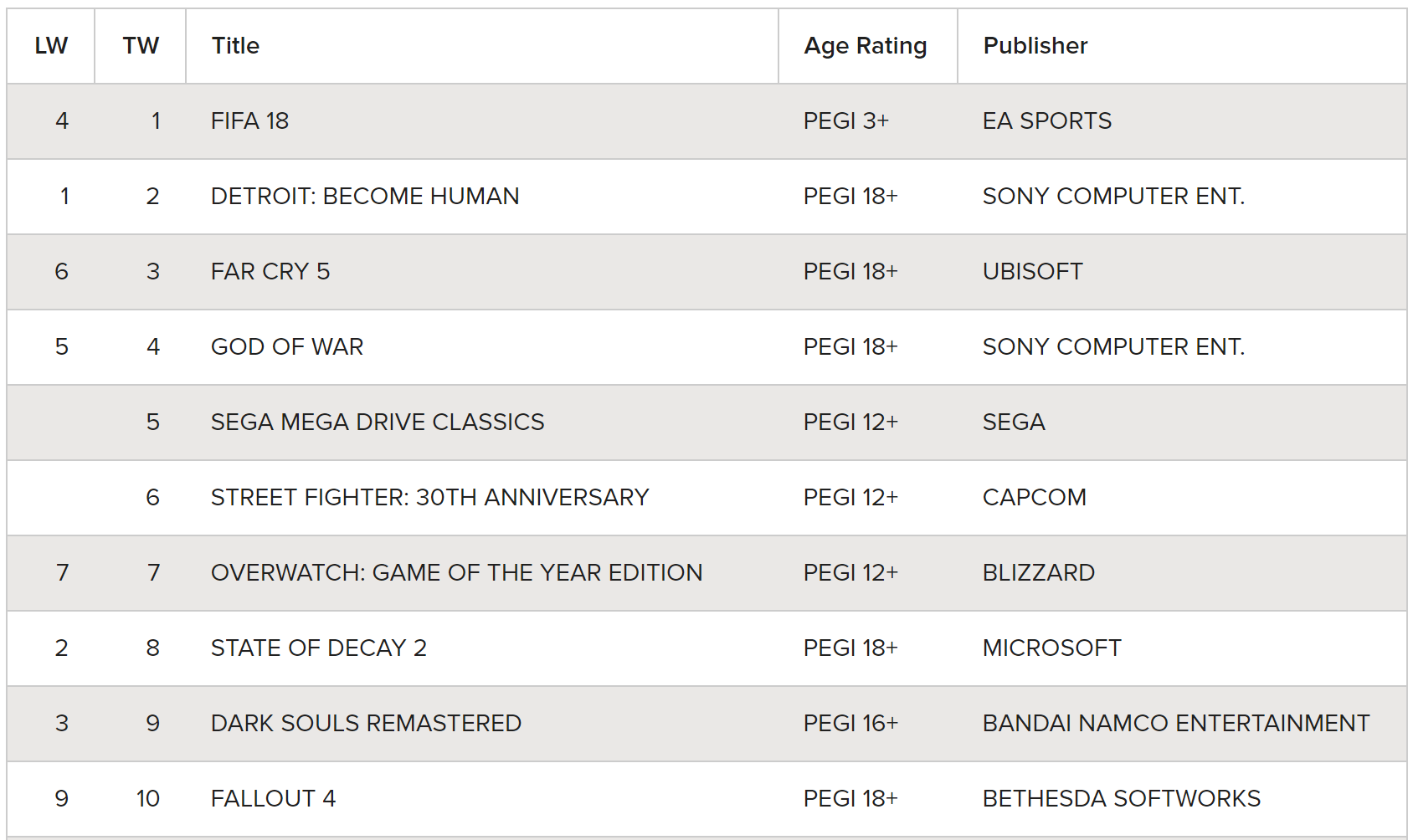Viewport: 1413px width, 840px height.
Task: Select the Far Cry 5 row title
Action: point(270,272)
